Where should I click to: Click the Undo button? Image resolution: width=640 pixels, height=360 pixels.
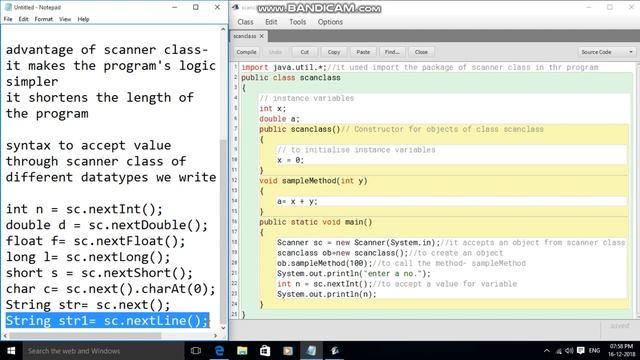coord(275,52)
